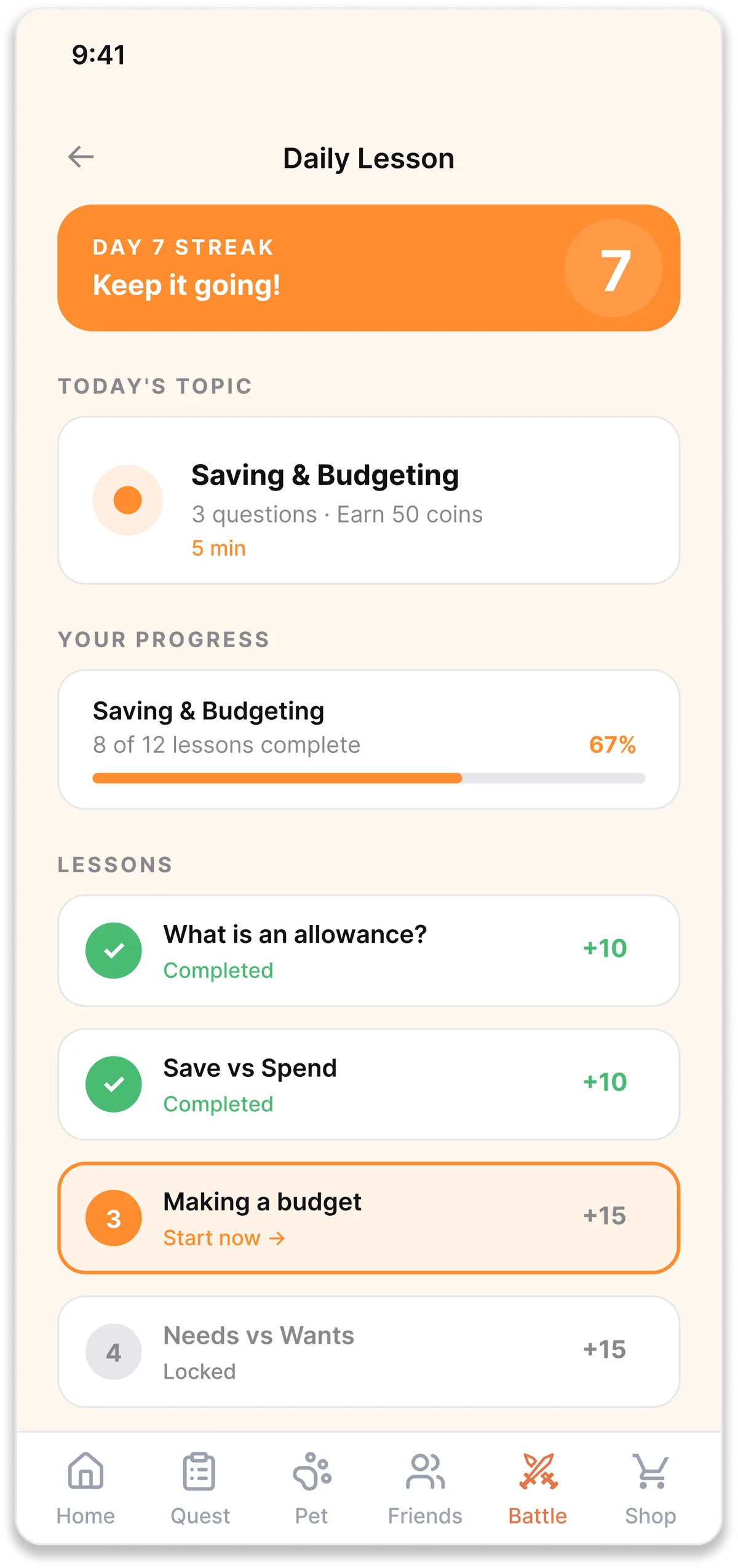Open the Shop cart icon
This screenshot has width=738, height=1568.
pos(651,1471)
